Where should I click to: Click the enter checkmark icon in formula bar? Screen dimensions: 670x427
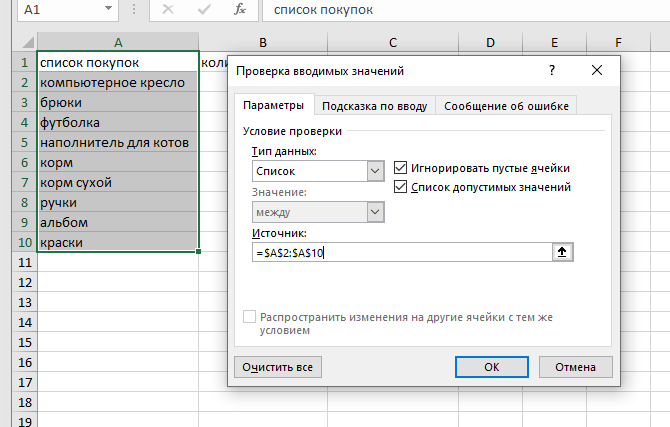pos(203,10)
